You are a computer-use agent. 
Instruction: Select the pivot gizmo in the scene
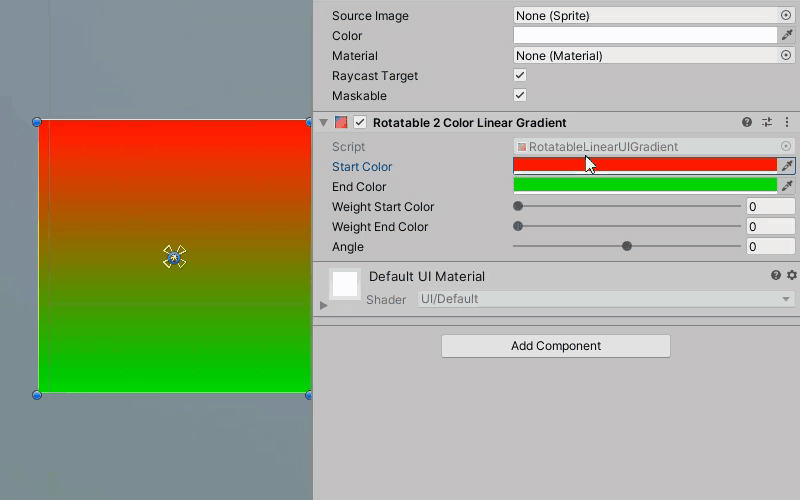pyautogui.click(x=174, y=257)
